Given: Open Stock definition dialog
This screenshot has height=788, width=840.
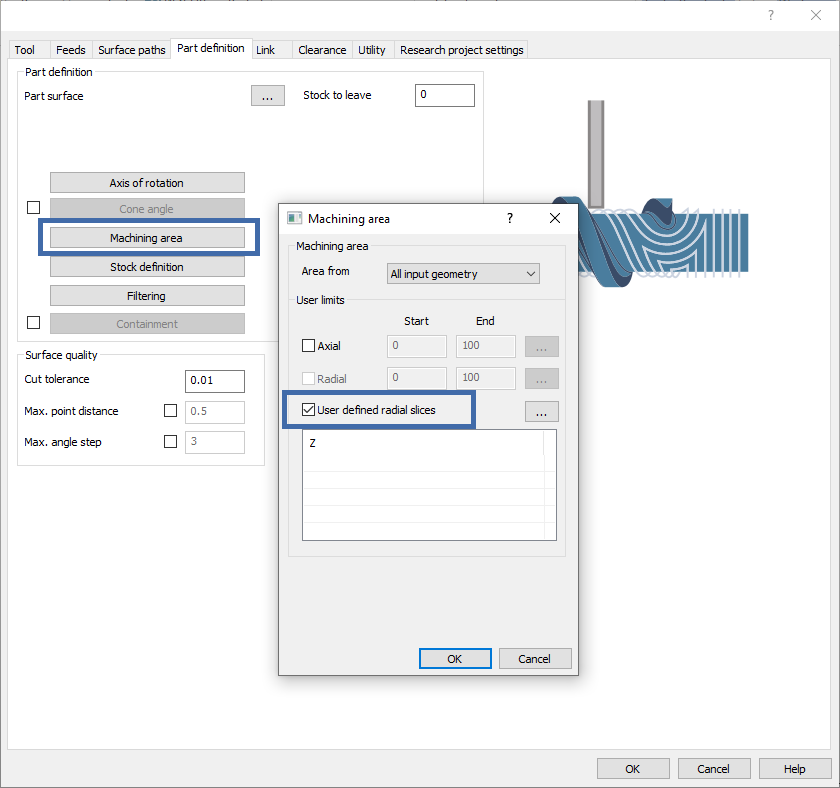Looking at the screenshot, I should pos(147,267).
